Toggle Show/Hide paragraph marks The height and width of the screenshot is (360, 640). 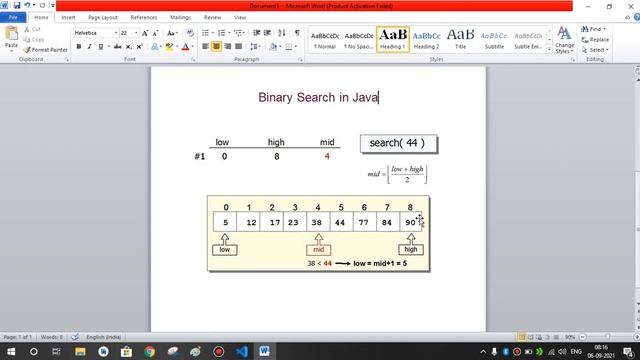point(297,33)
